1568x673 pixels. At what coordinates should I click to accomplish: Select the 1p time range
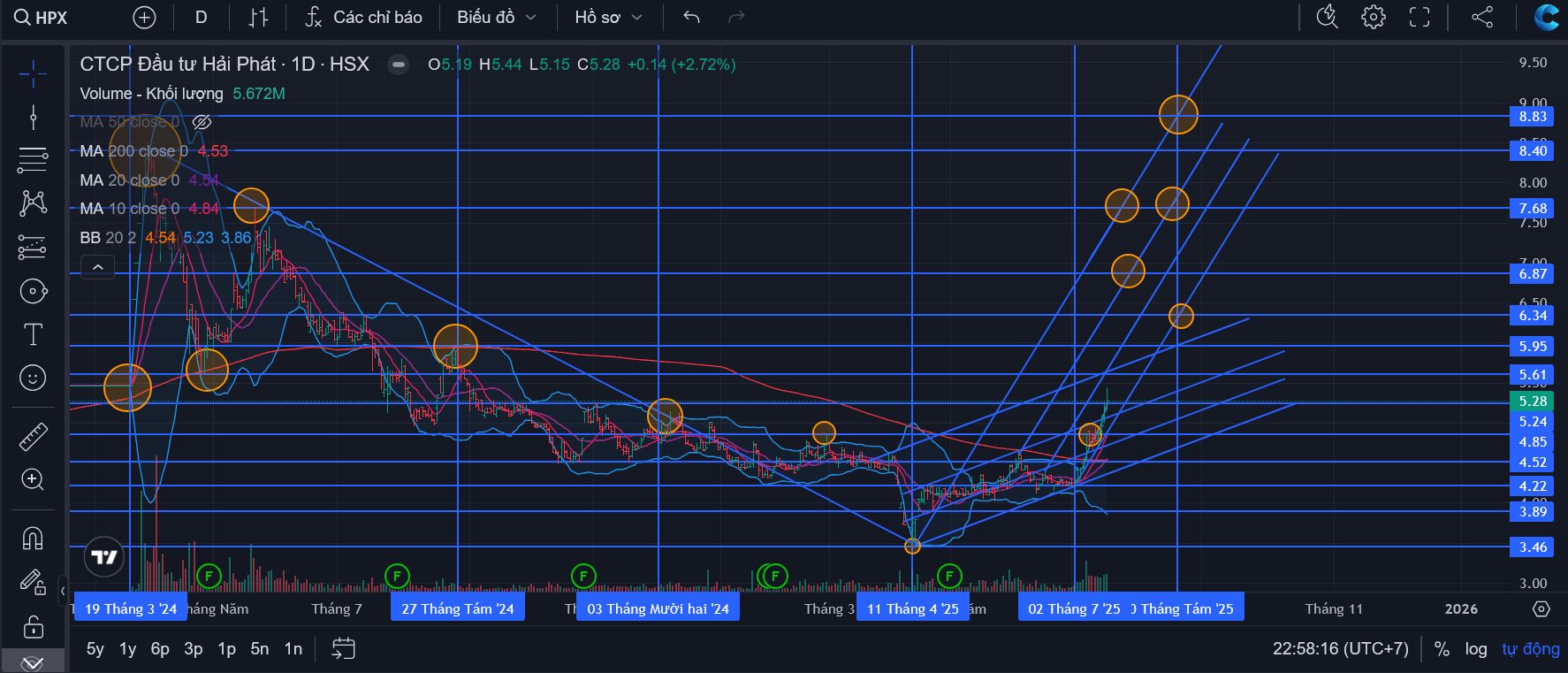click(x=227, y=649)
